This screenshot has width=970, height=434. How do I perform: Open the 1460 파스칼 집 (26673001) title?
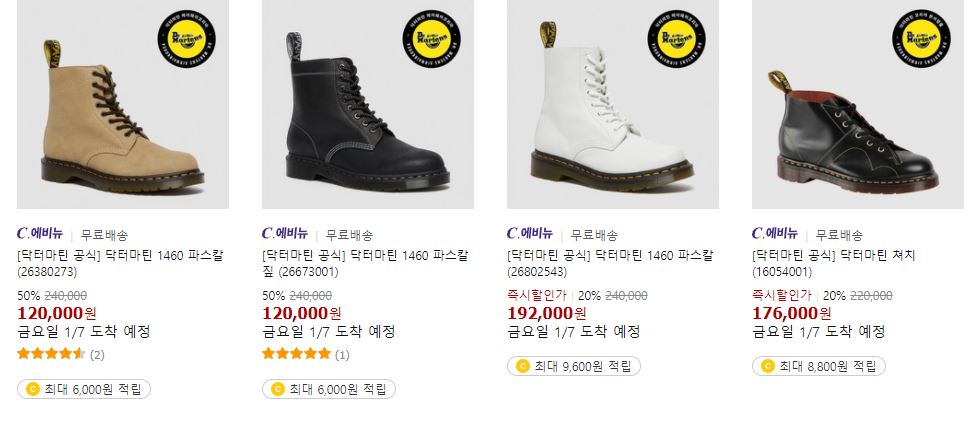coord(366,263)
